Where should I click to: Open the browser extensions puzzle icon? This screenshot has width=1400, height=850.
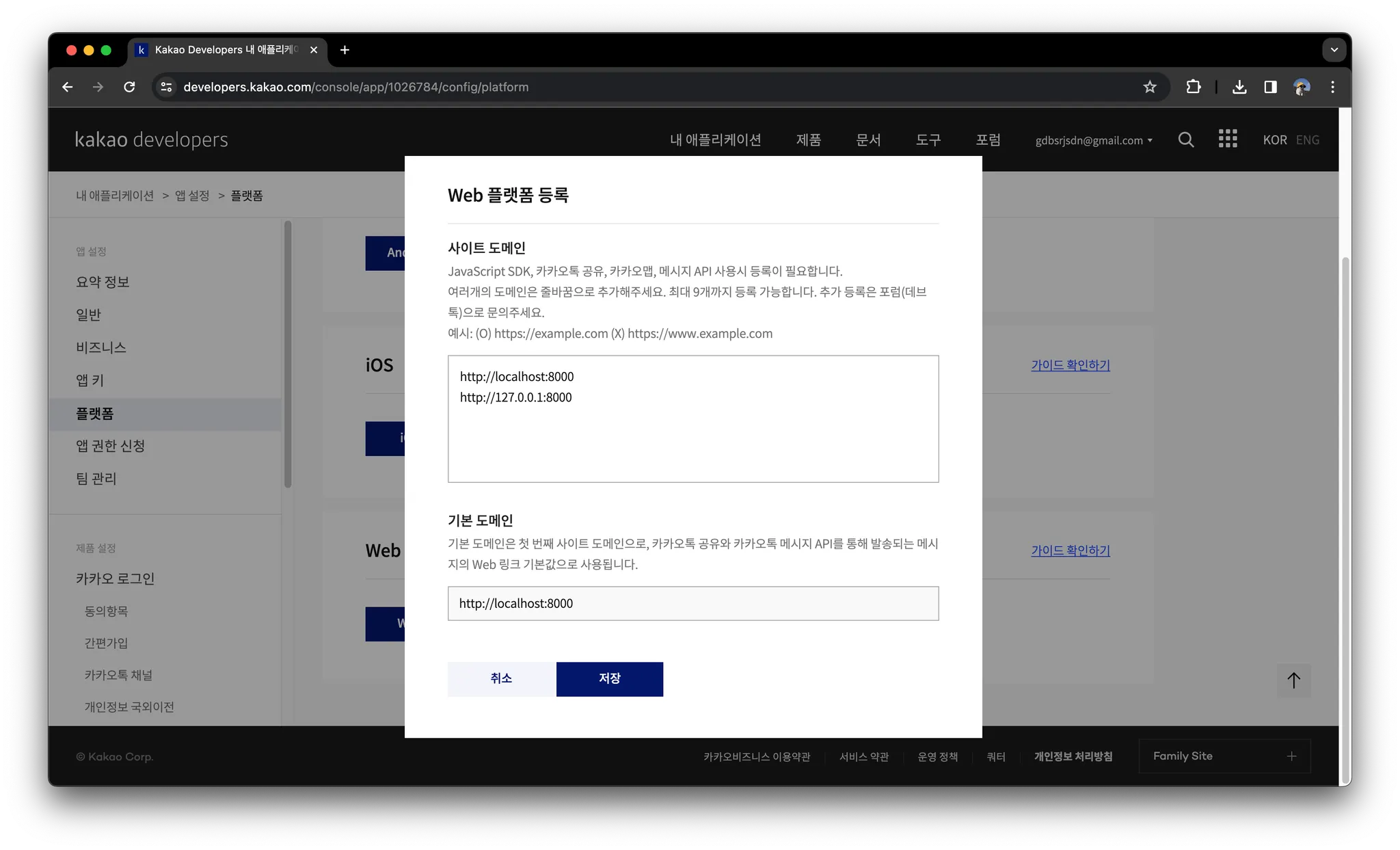pos(1194,87)
